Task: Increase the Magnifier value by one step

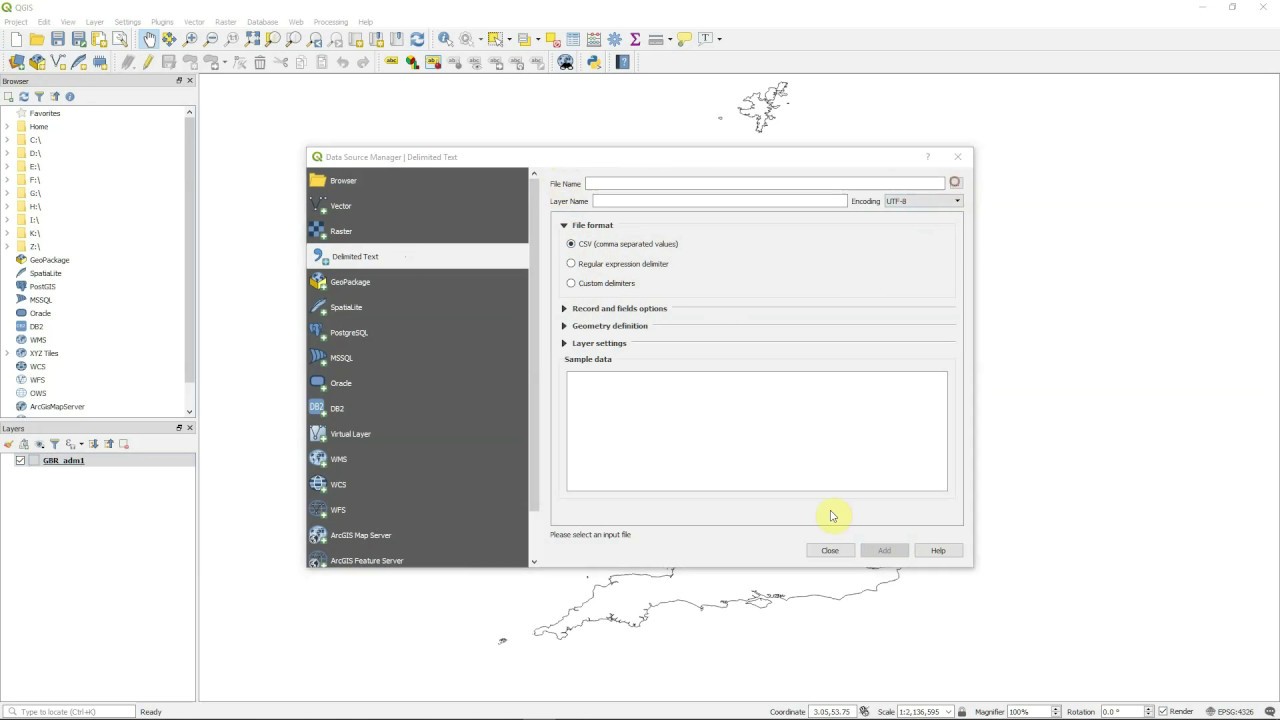Action: (x=1055, y=709)
